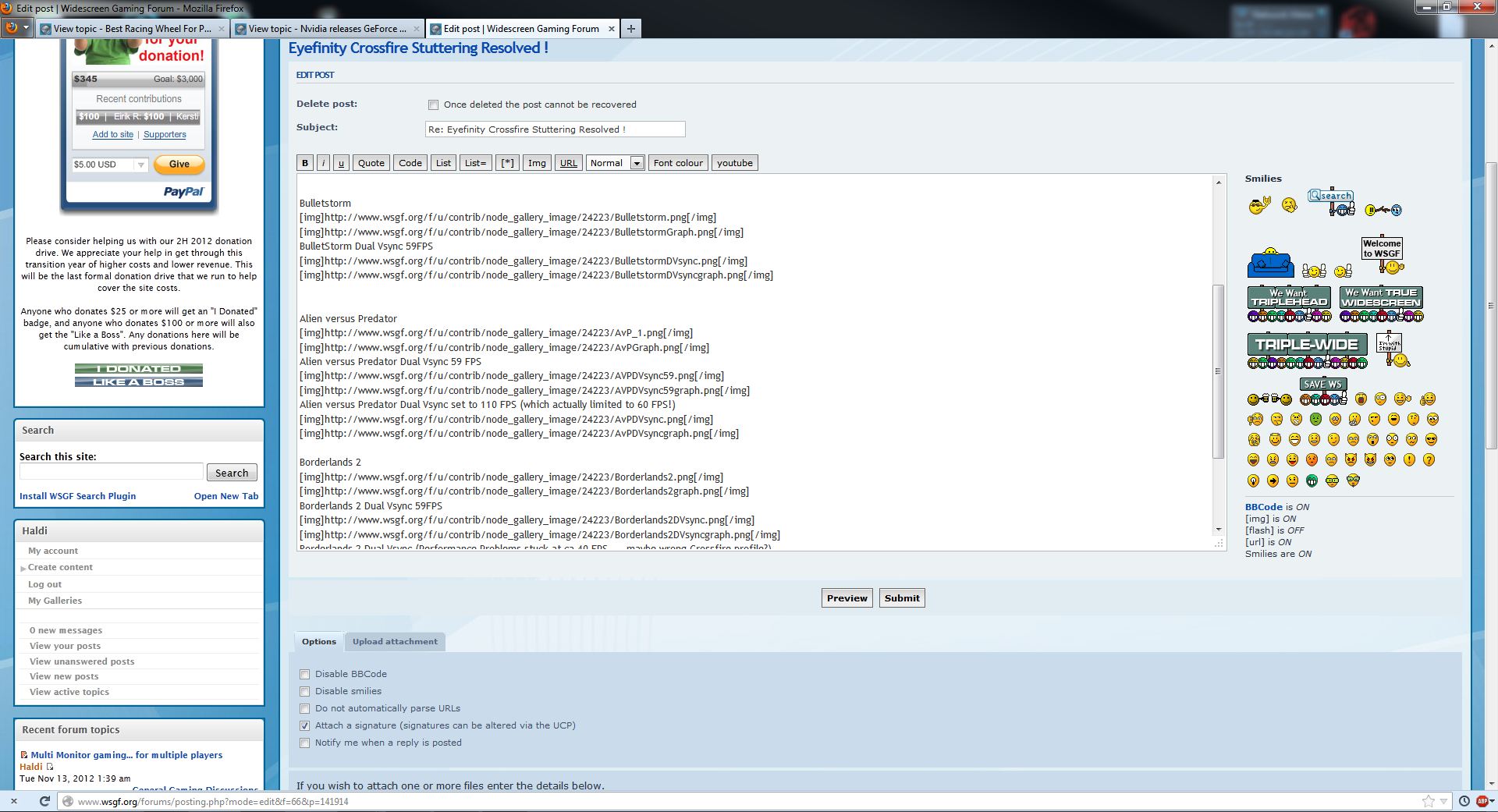Select the Edit post browser tab
Image resolution: width=1498 pixels, height=812 pixels.
pos(523,29)
